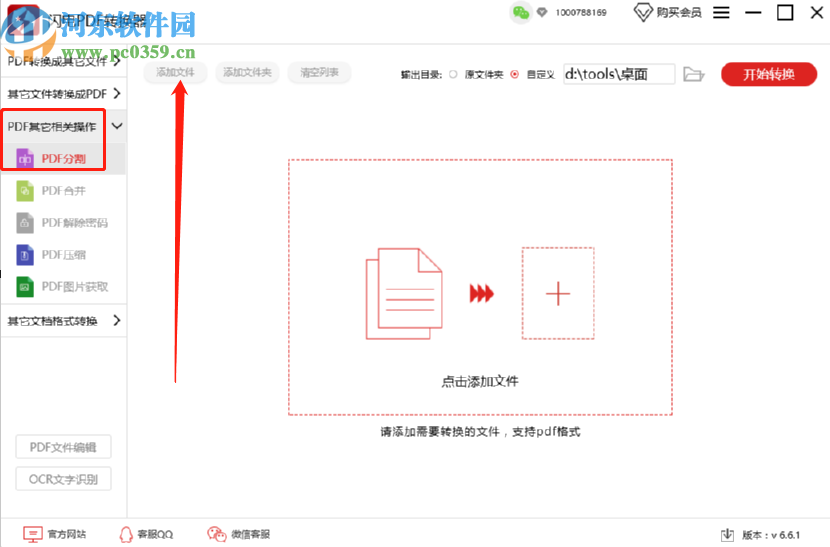Expand the 其它文档格式转换 chevron
The width and height of the screenshot is (830, 547).
point(117,320)
